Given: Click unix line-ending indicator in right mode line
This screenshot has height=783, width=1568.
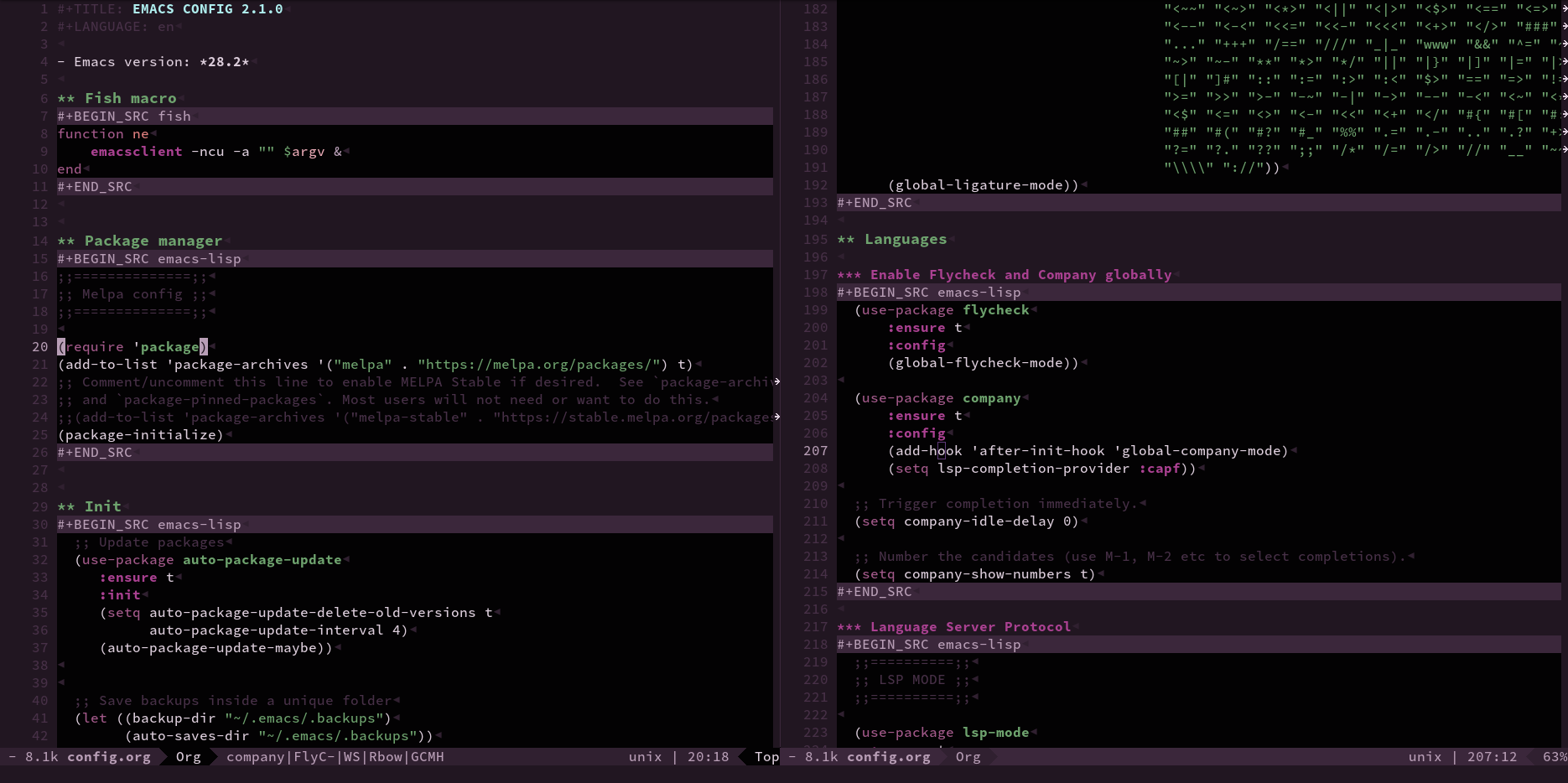Looking at the screenshot, I should [x=1425, y=756].
